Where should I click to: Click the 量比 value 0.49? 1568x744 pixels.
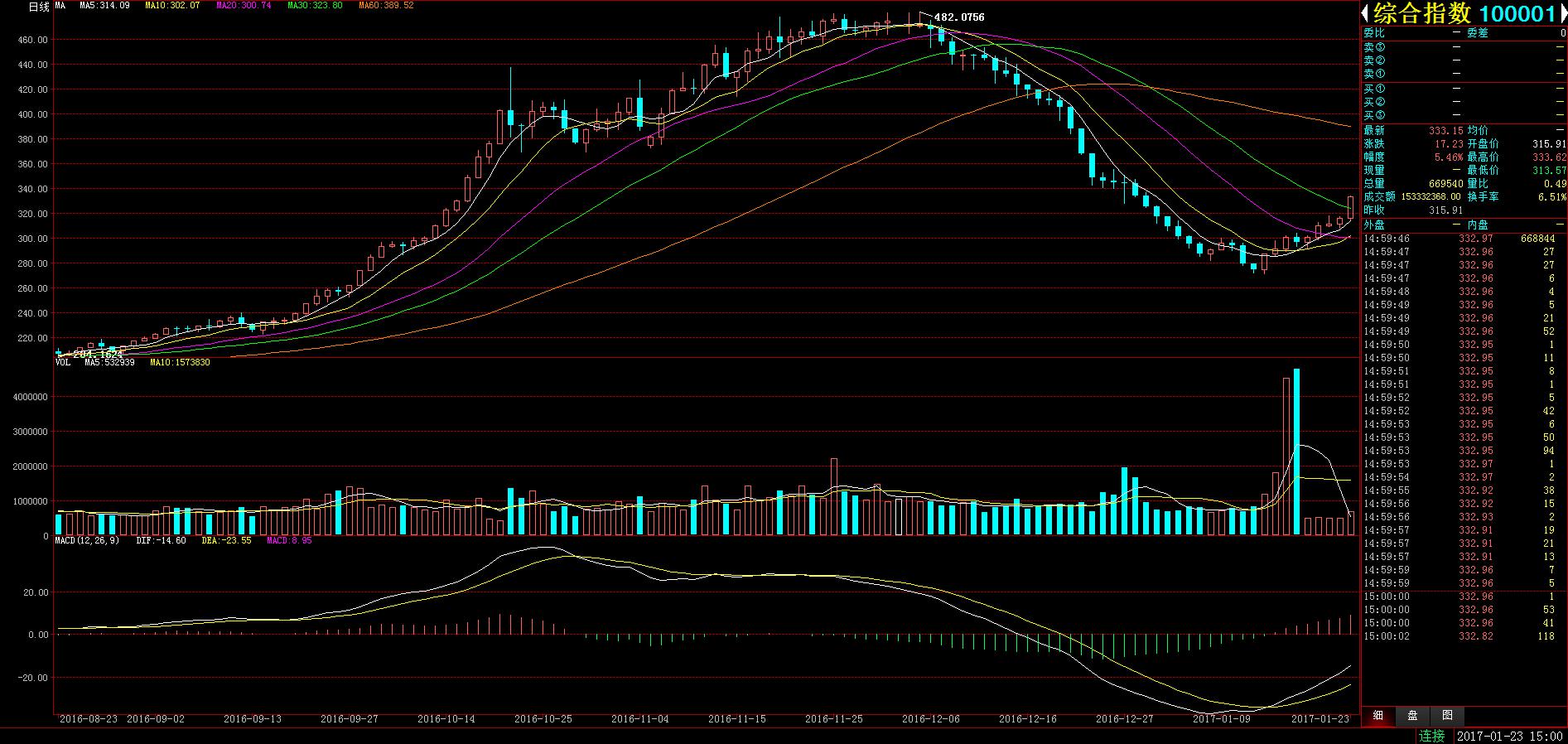pos(1555,183)
